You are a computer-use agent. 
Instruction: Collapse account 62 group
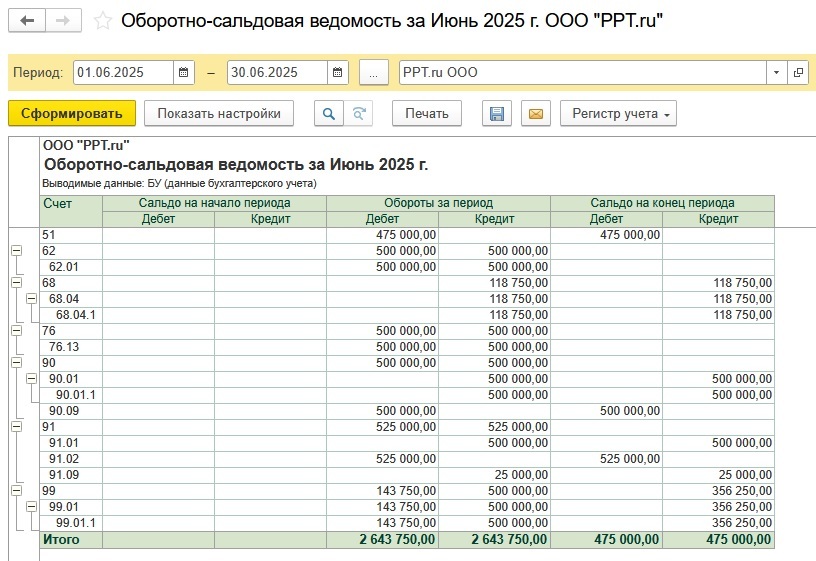17,251
